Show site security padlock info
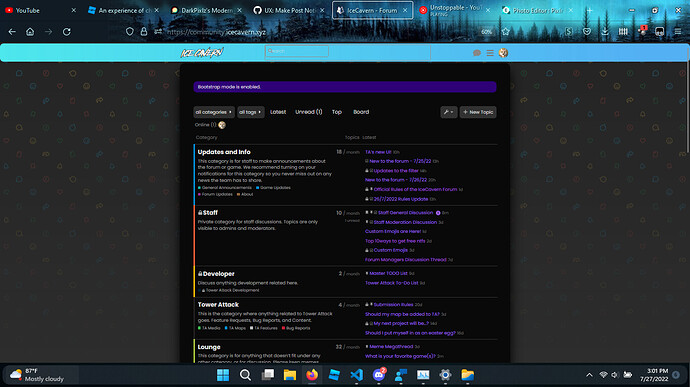Image resolution: width=690 pixels, height=387 pixels. tap(143, 32)
